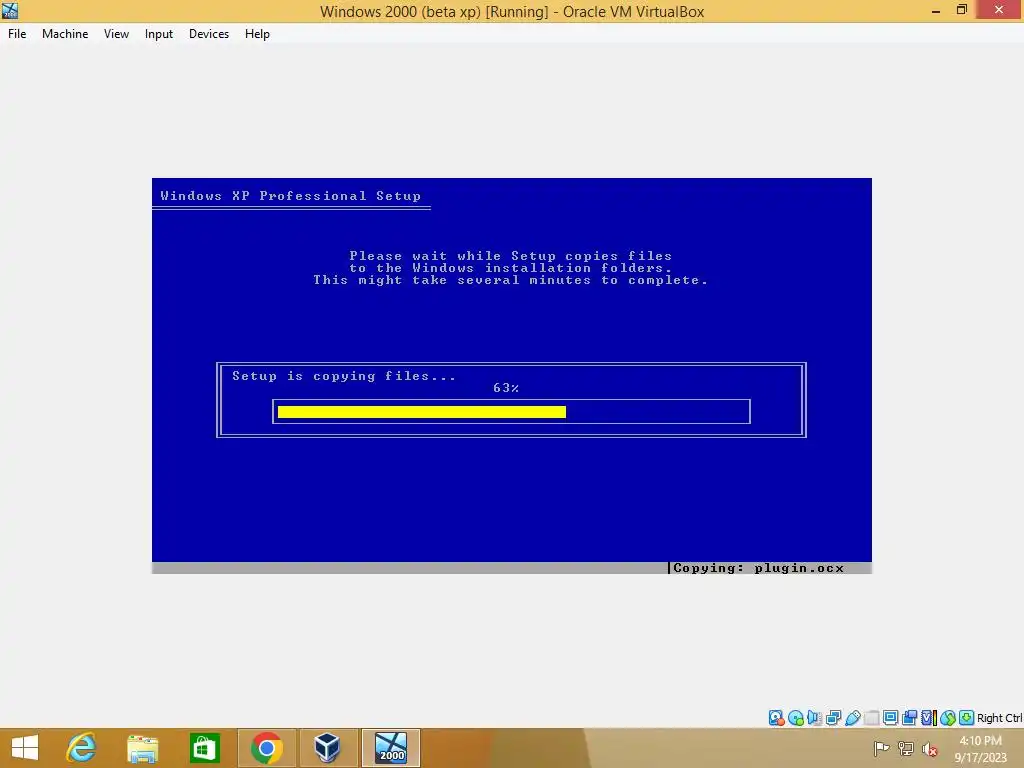Click the recording indicator icon

pos(909,718)
